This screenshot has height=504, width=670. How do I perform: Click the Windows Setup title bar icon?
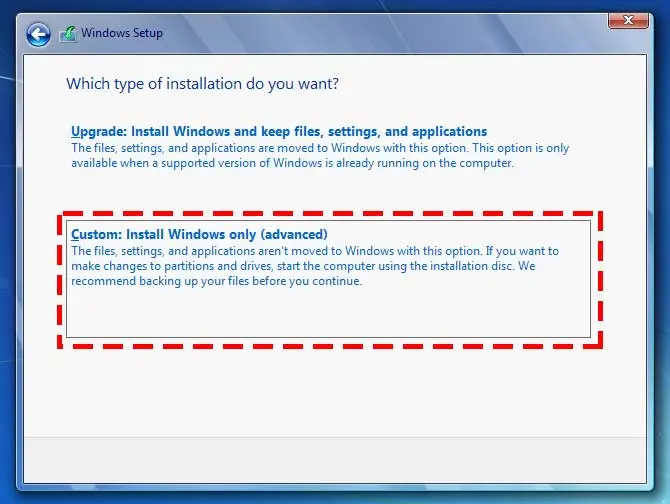[69, 34]
